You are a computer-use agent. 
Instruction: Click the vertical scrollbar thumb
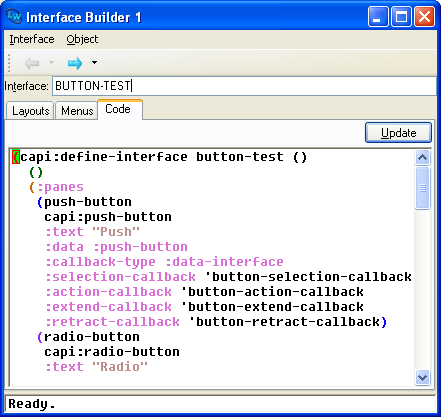pyautogui.click(x=423, y=188)
